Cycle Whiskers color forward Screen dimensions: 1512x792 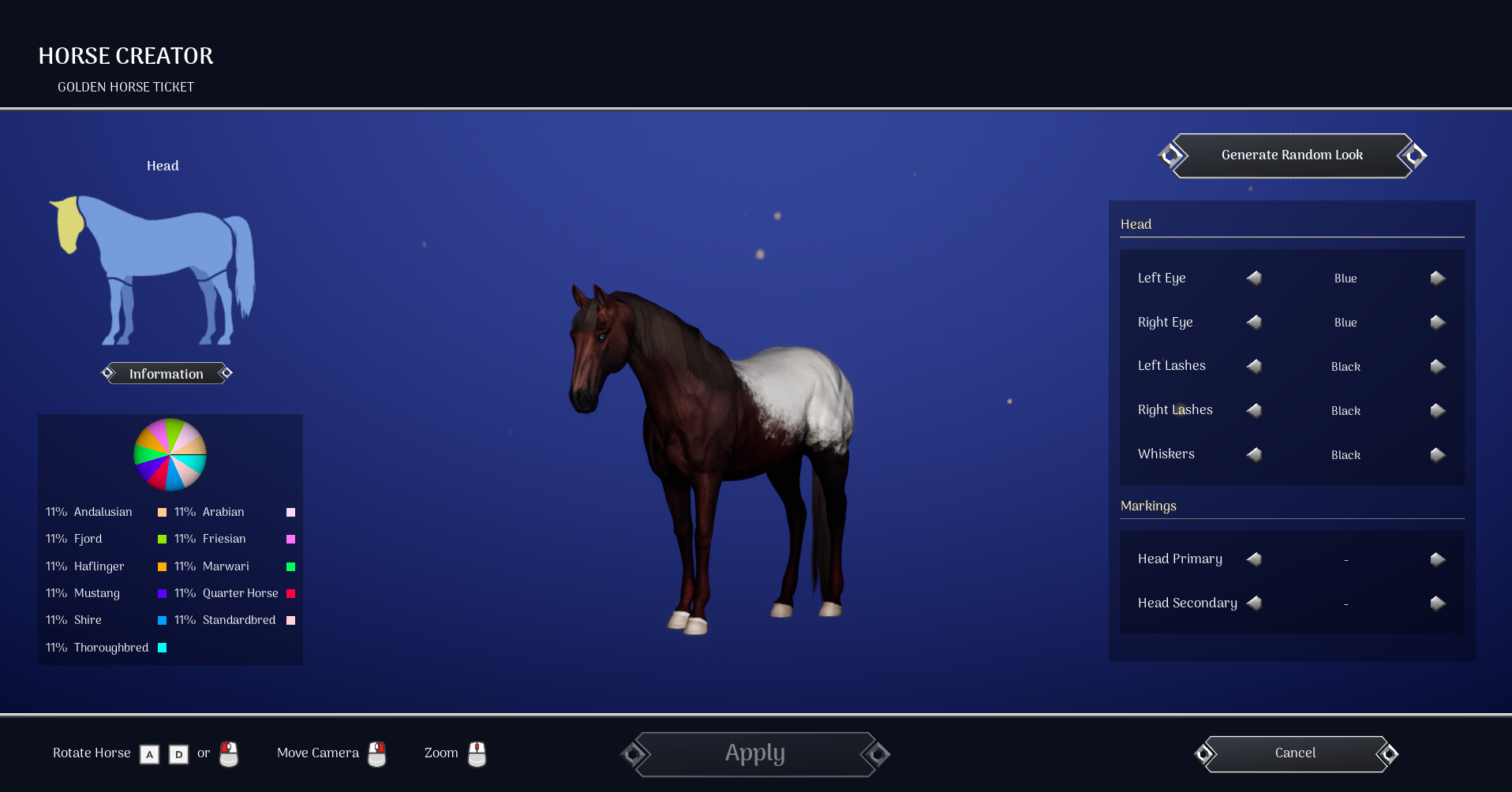[x=1436, y=454]
